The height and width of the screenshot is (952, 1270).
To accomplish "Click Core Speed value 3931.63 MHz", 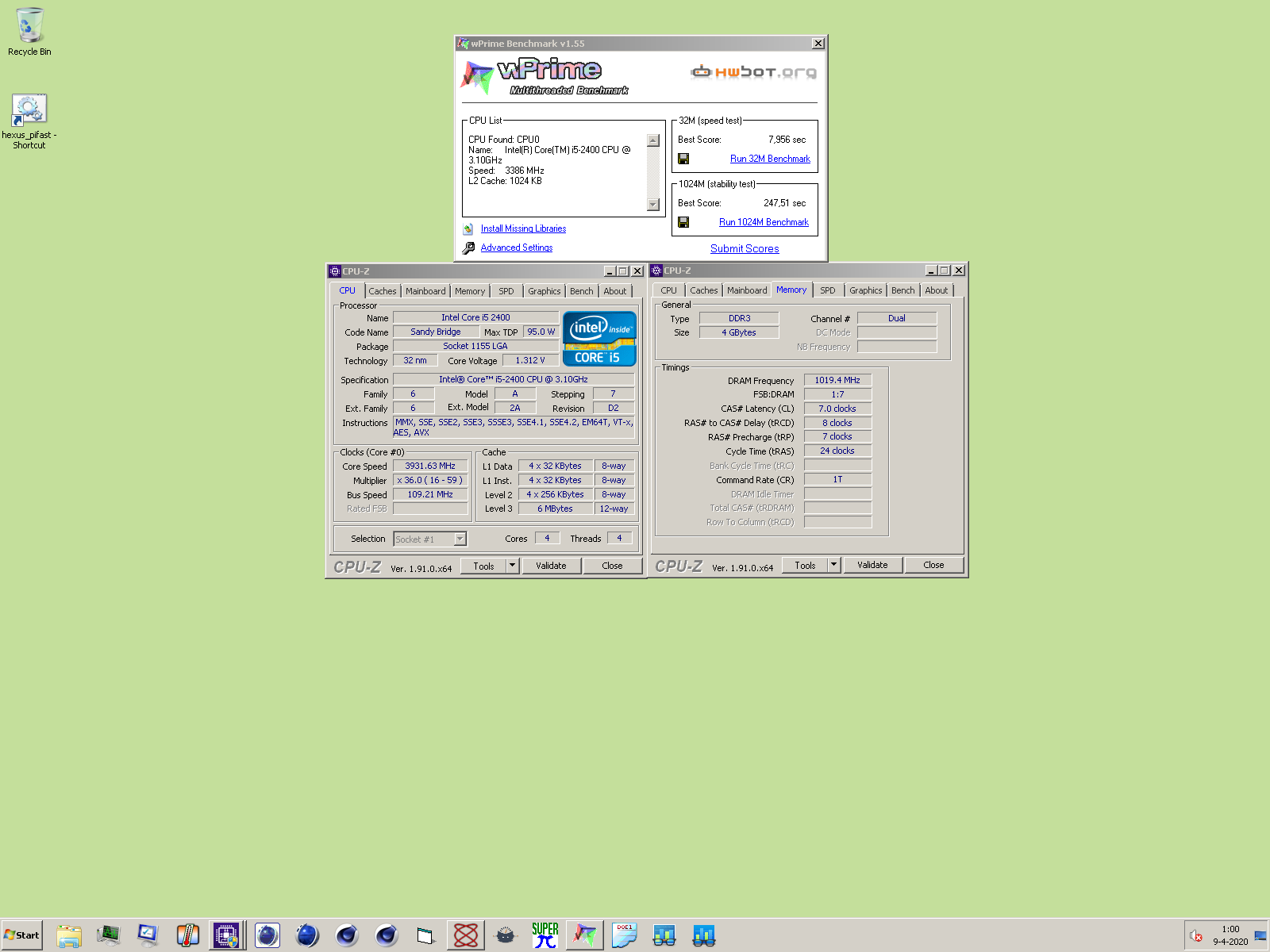I will coord(430,466).
